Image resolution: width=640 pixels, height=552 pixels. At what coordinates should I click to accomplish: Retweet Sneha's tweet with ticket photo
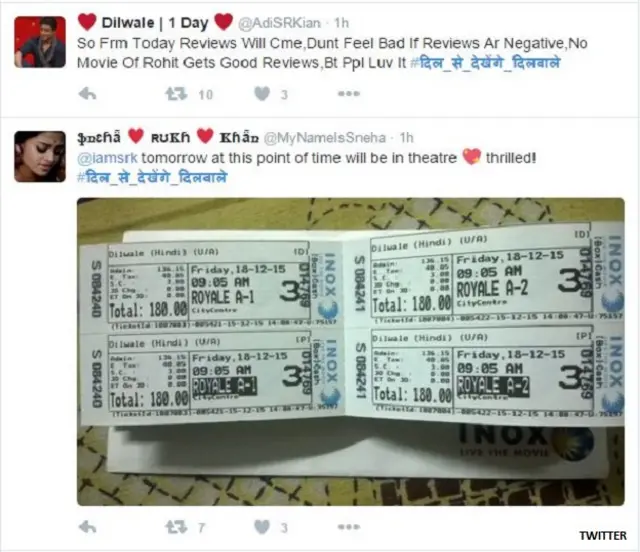click(176, 527)
